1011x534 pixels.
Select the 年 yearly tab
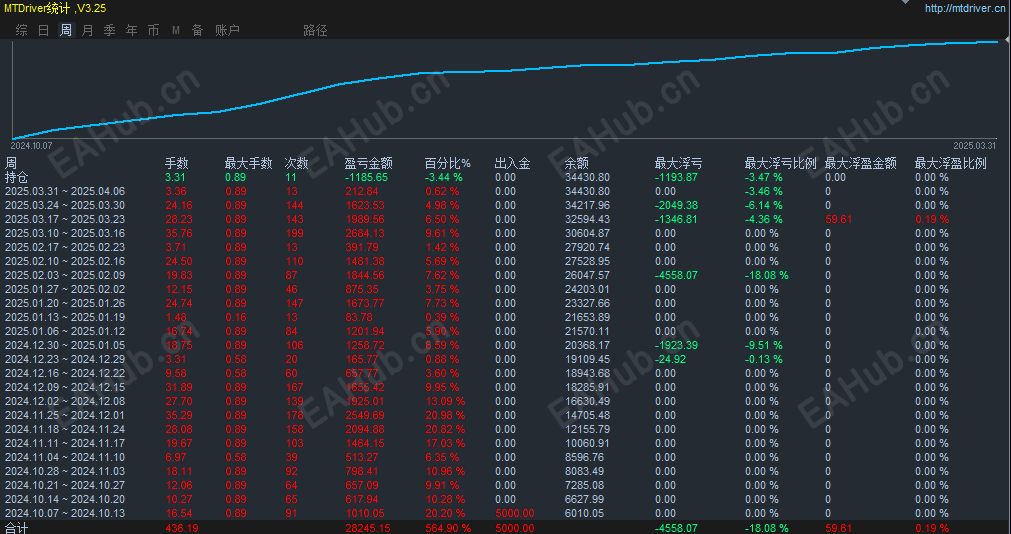132,30
